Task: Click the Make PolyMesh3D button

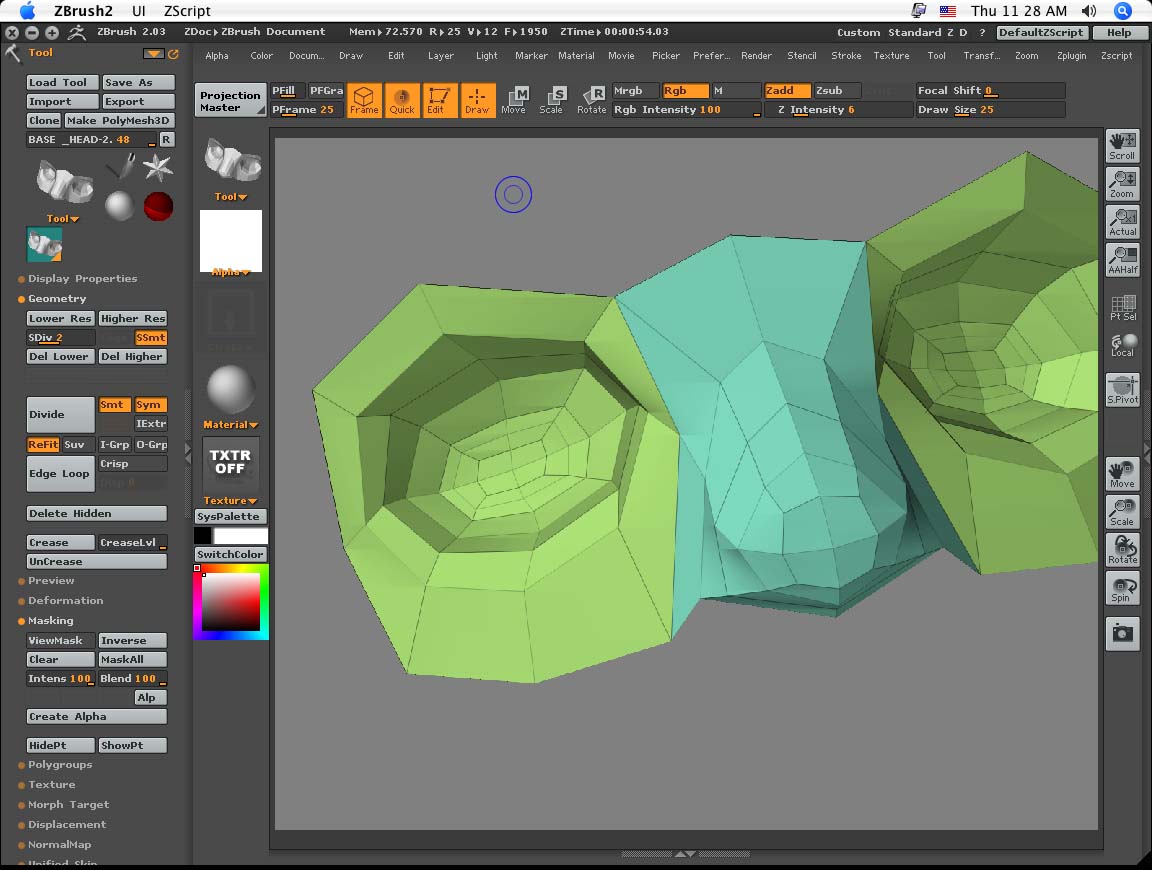Action: pyautogui.click(x=119, y=121)
